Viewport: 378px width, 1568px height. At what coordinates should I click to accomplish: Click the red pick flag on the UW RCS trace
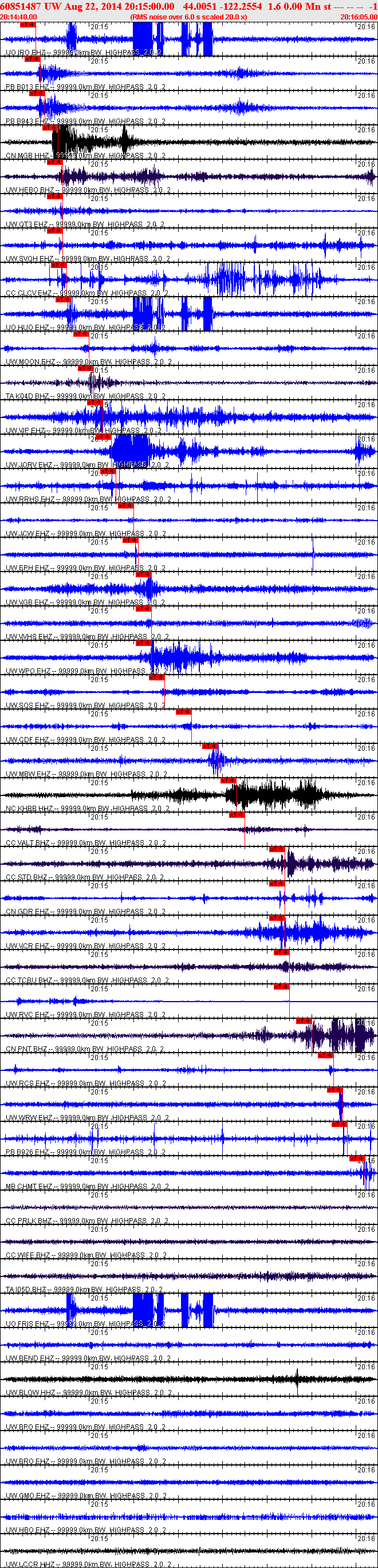click(x=326, y=1055)
